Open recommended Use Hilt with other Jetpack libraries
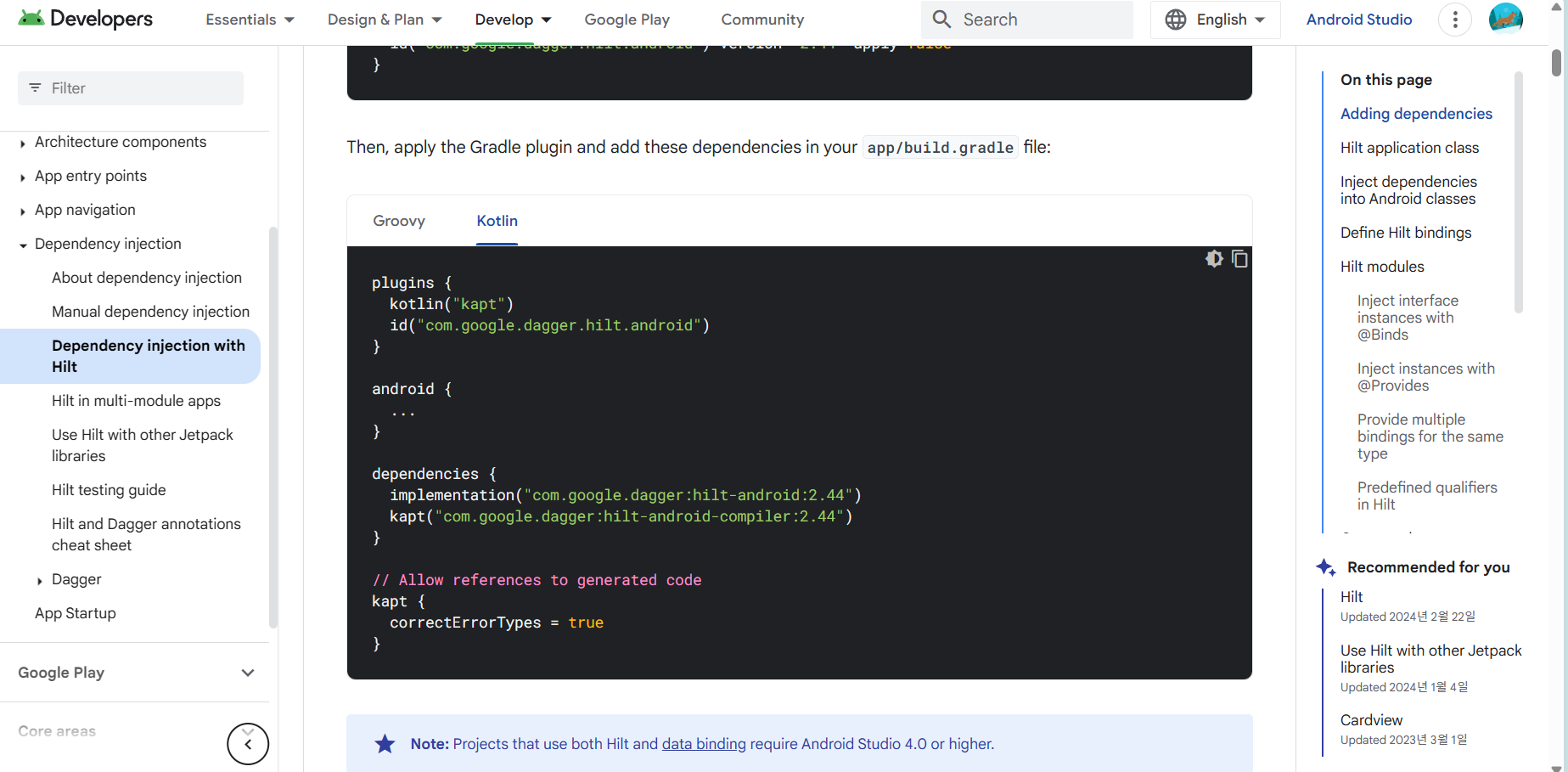This screenshot has height=772, width=1568. point(1430,659)
